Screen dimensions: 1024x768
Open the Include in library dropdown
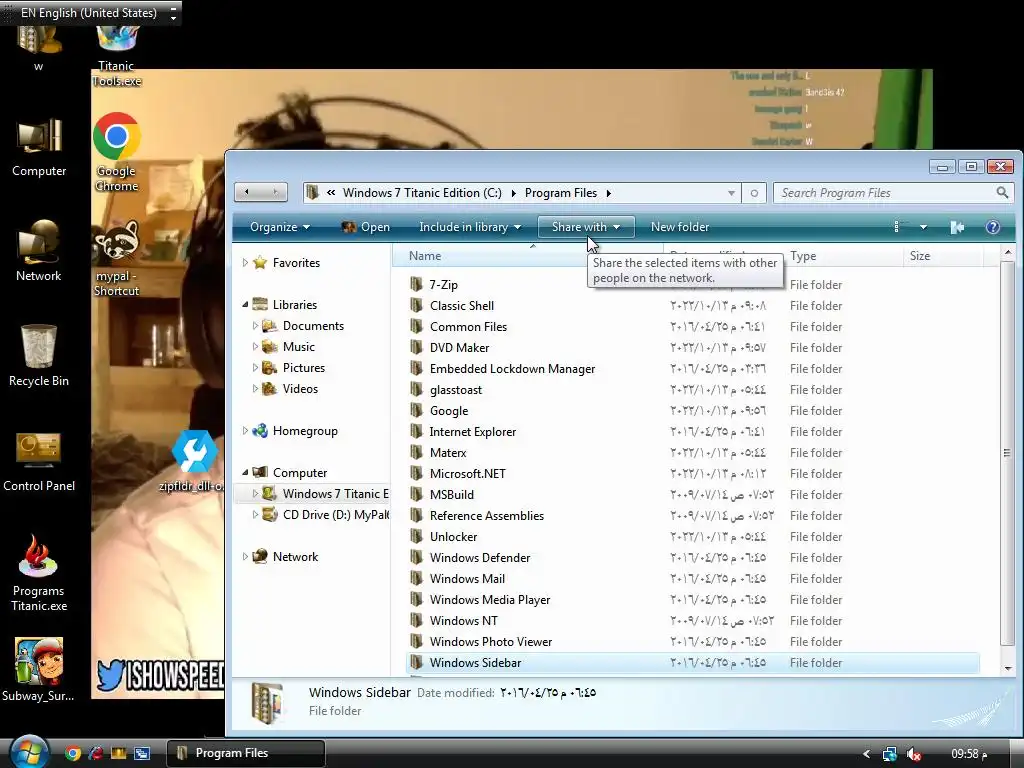tap(470, 227)
